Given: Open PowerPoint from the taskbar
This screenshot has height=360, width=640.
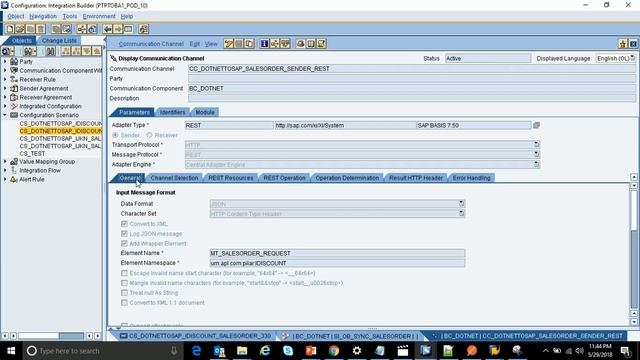Looking at the screenshot, I should coord(311,351).
